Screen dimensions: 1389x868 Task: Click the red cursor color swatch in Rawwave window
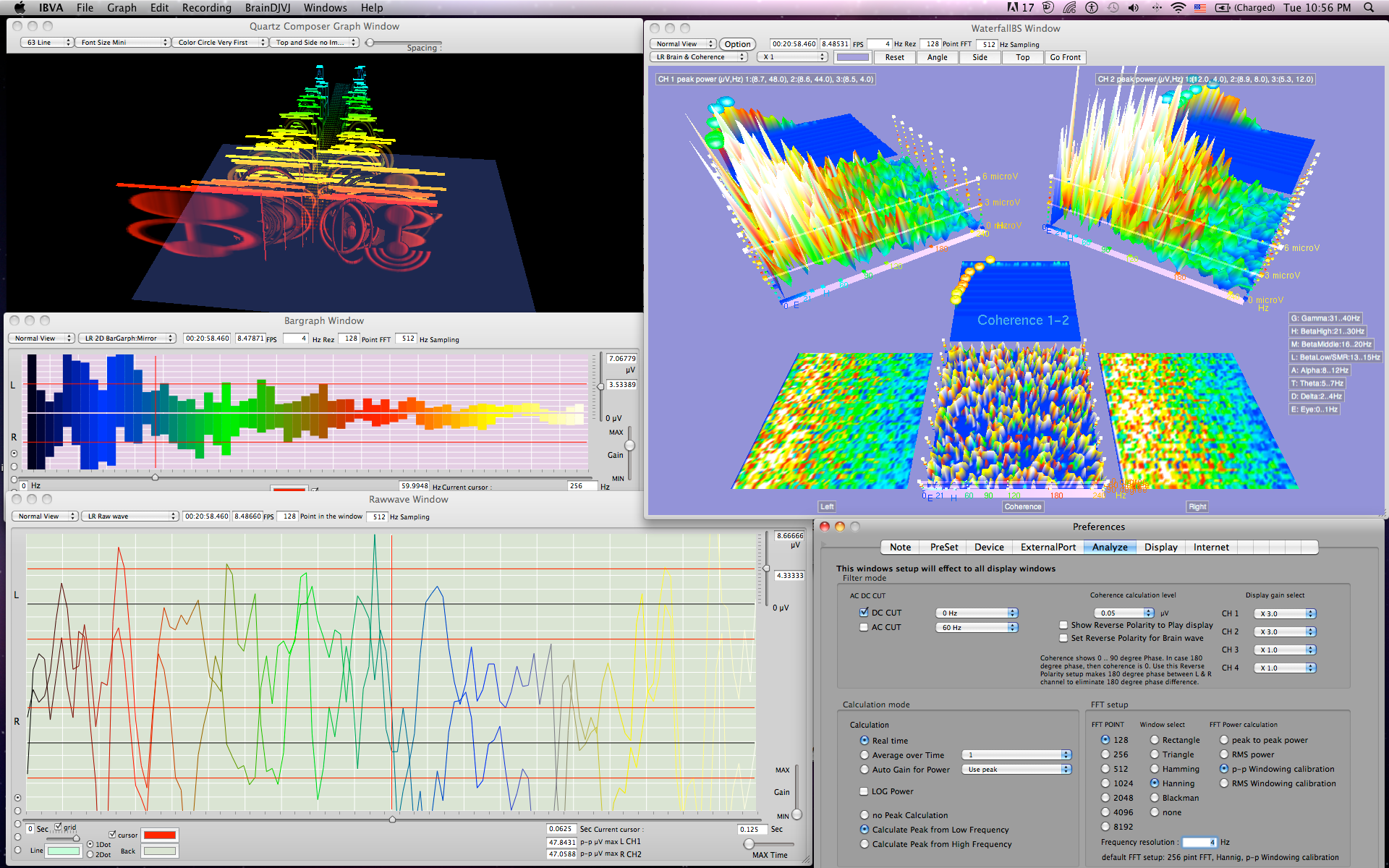160,834
